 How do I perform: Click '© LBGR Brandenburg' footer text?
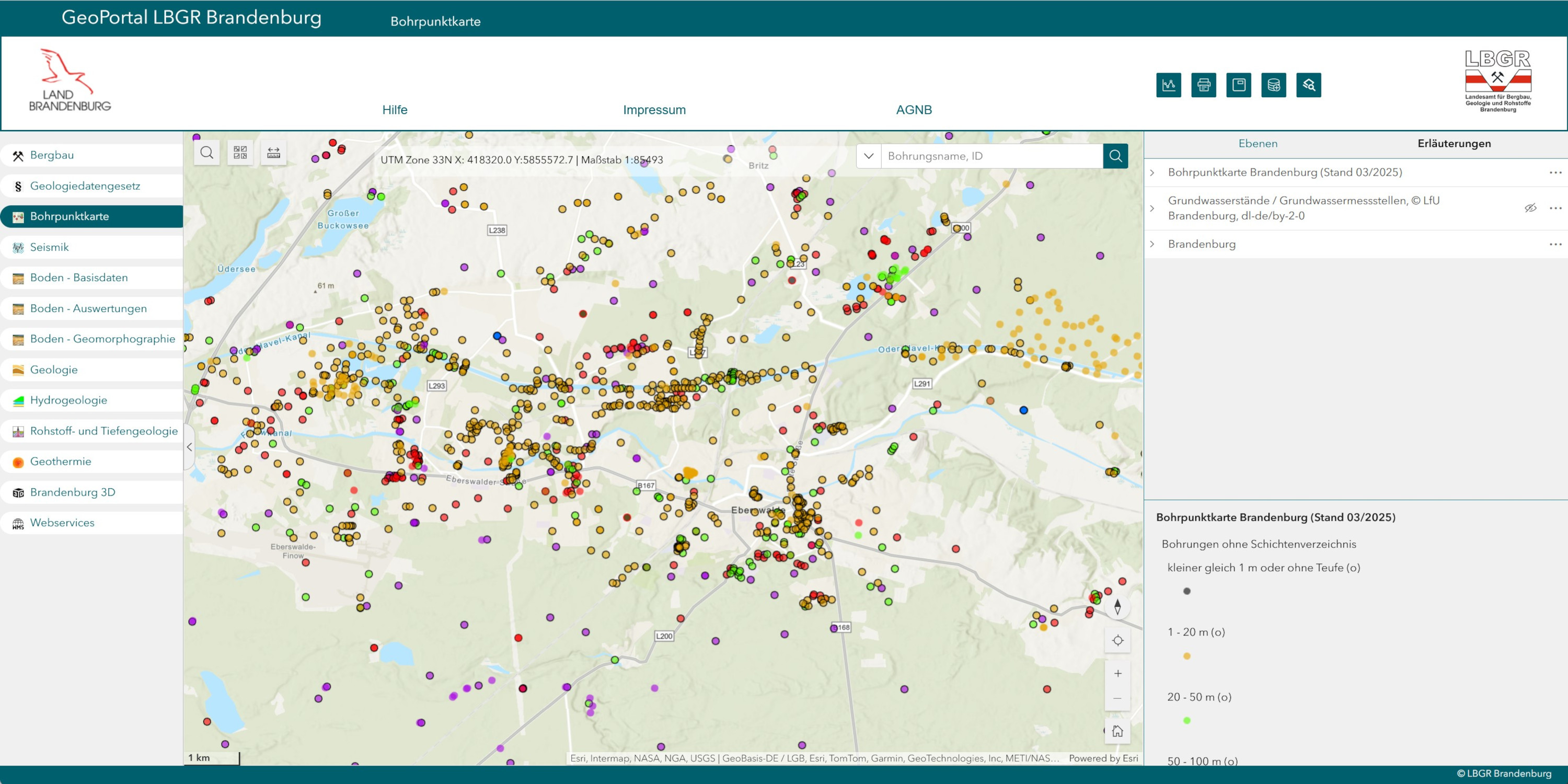click(1504, 774)
